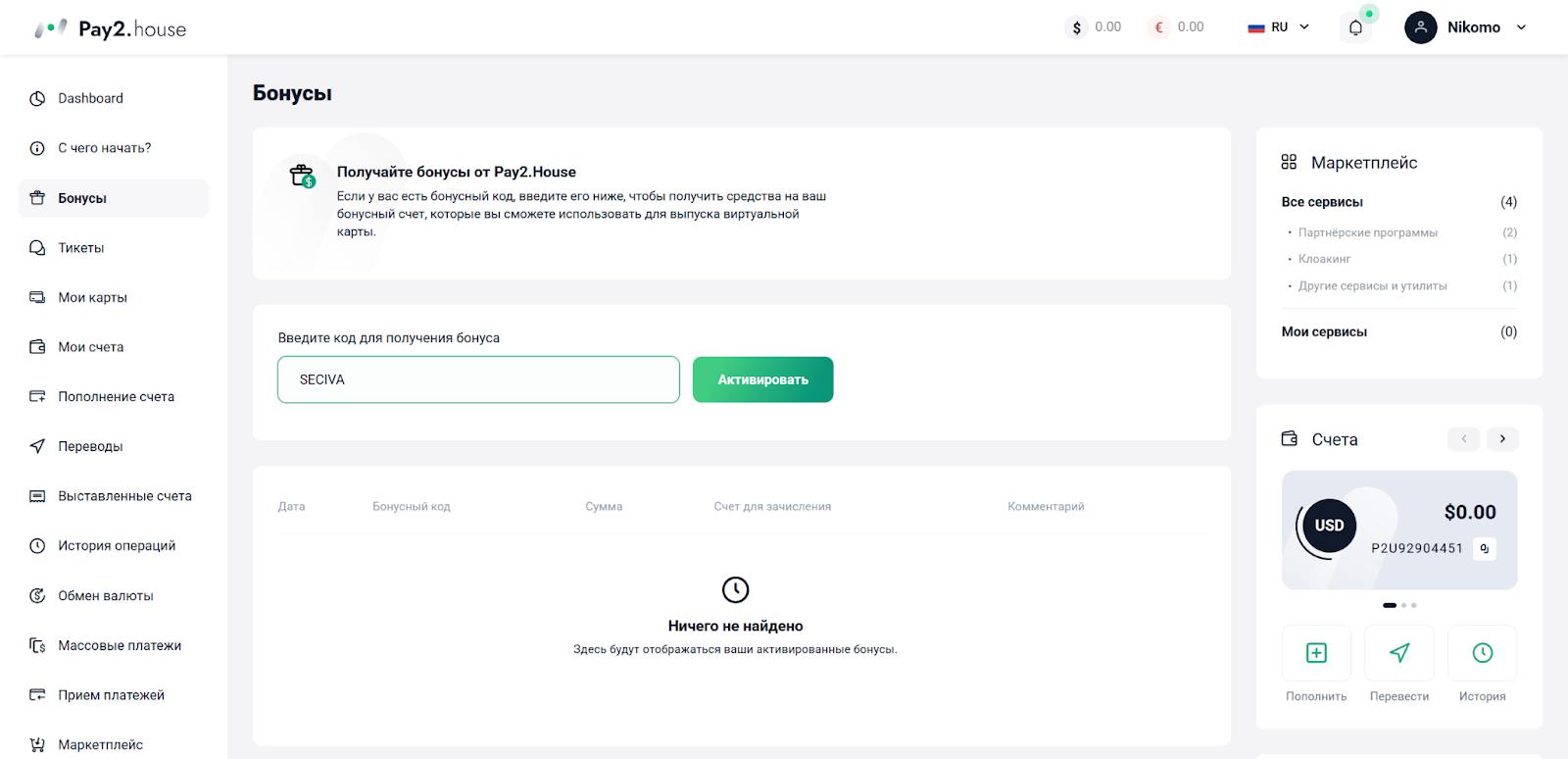1568x759 pixels.
Task: Click the История операций clock sidebar icon
Action: 37,545
